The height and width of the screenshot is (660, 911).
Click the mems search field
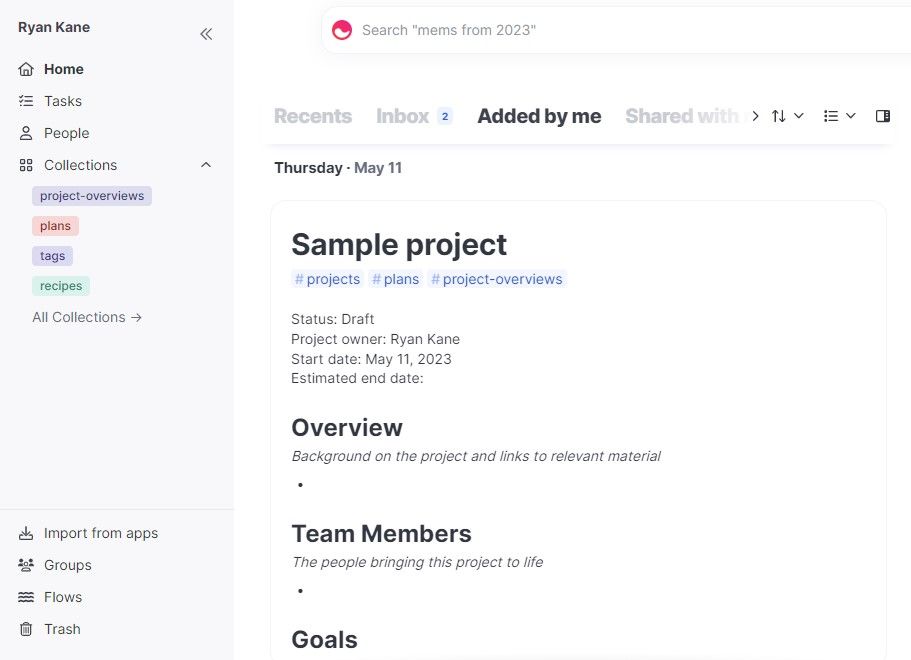tap(616, 30)
